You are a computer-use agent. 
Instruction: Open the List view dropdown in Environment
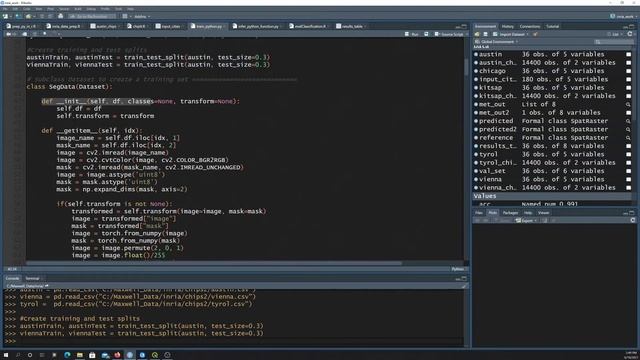(x=614, y=34)
